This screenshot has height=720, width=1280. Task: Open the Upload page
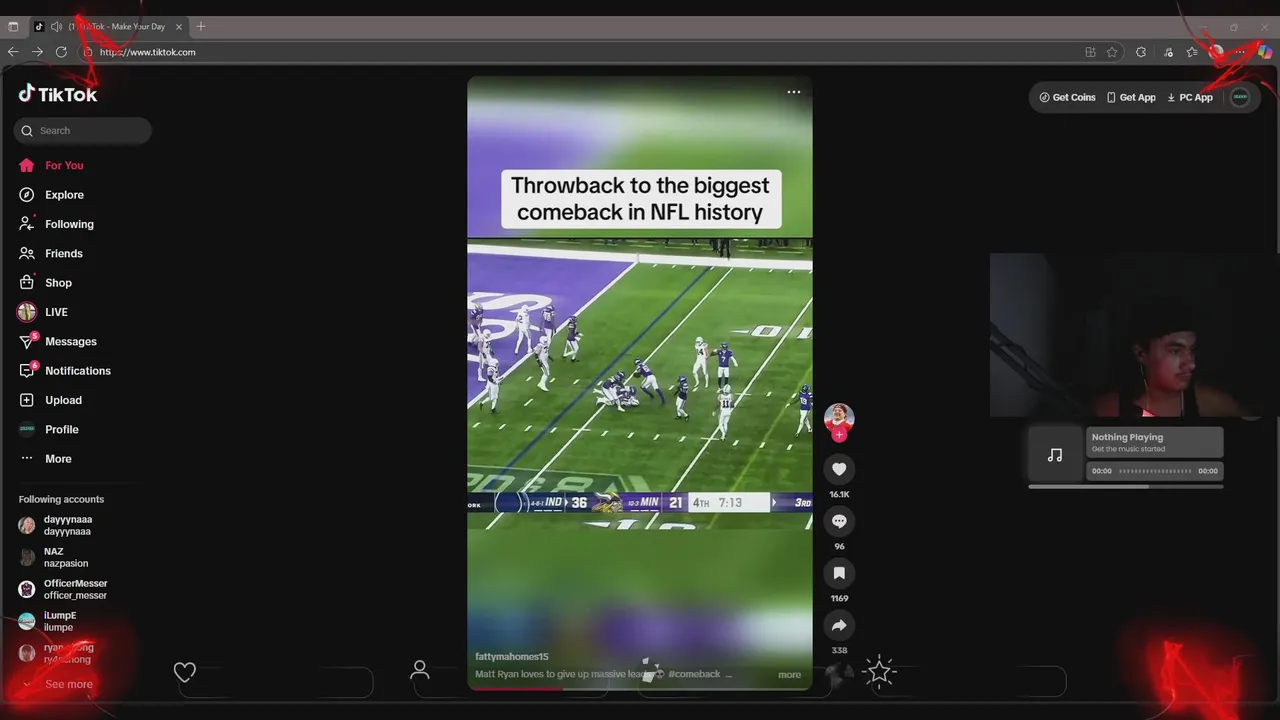pos(50,400)
